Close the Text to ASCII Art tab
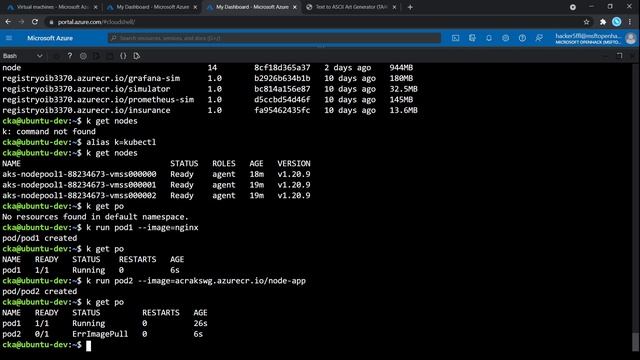The image size is (640, 360). point(394,7)
